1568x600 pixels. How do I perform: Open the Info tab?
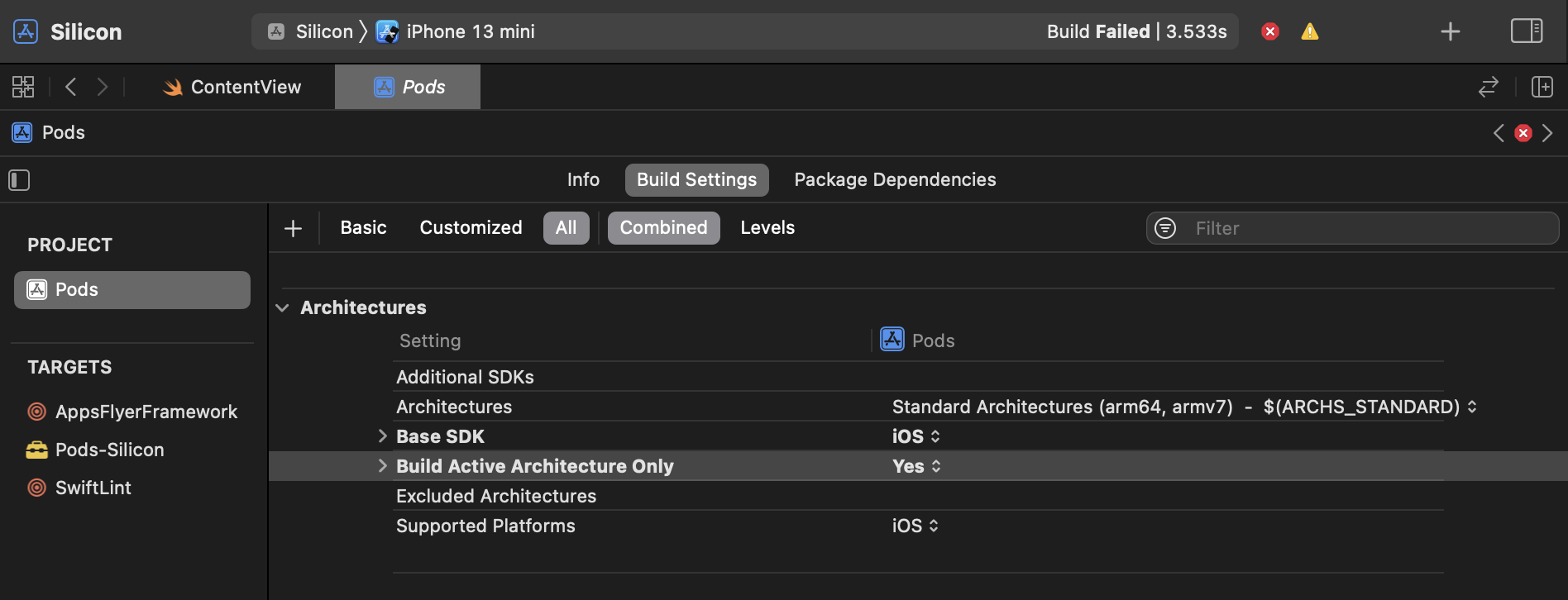[x=583, y=180]
